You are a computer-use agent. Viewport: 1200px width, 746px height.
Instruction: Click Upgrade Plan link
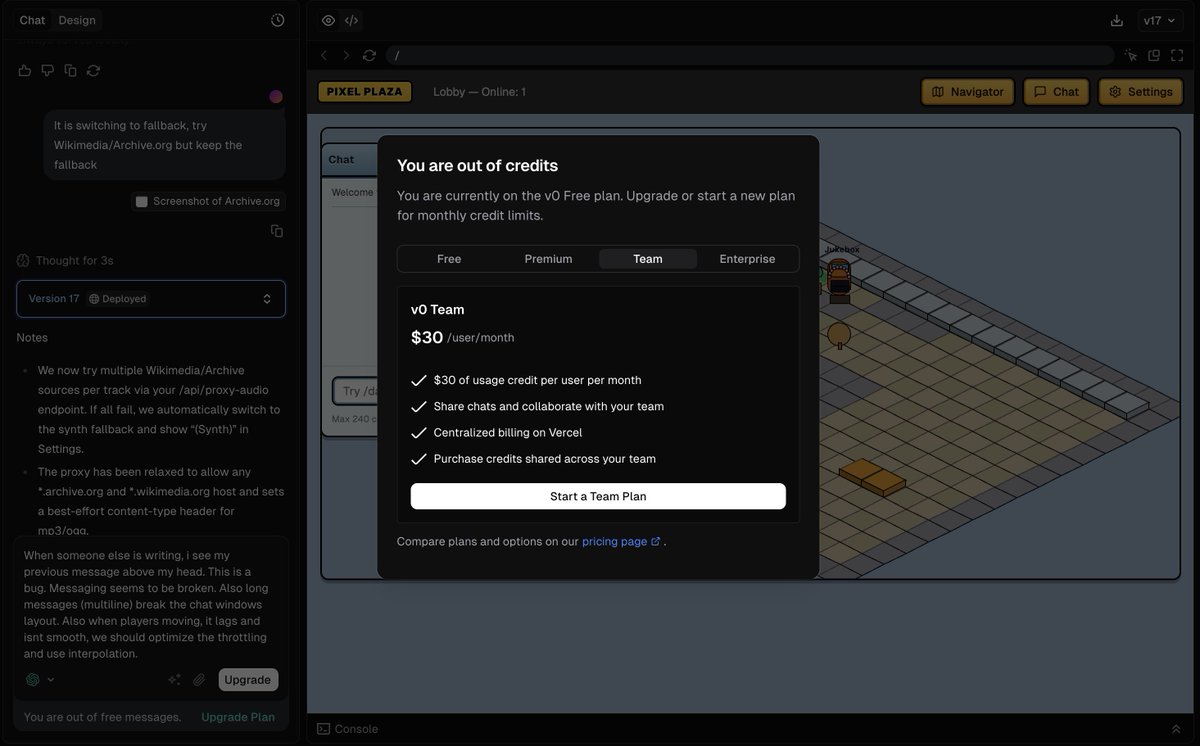pyautogui.click(x=238, y=716)
